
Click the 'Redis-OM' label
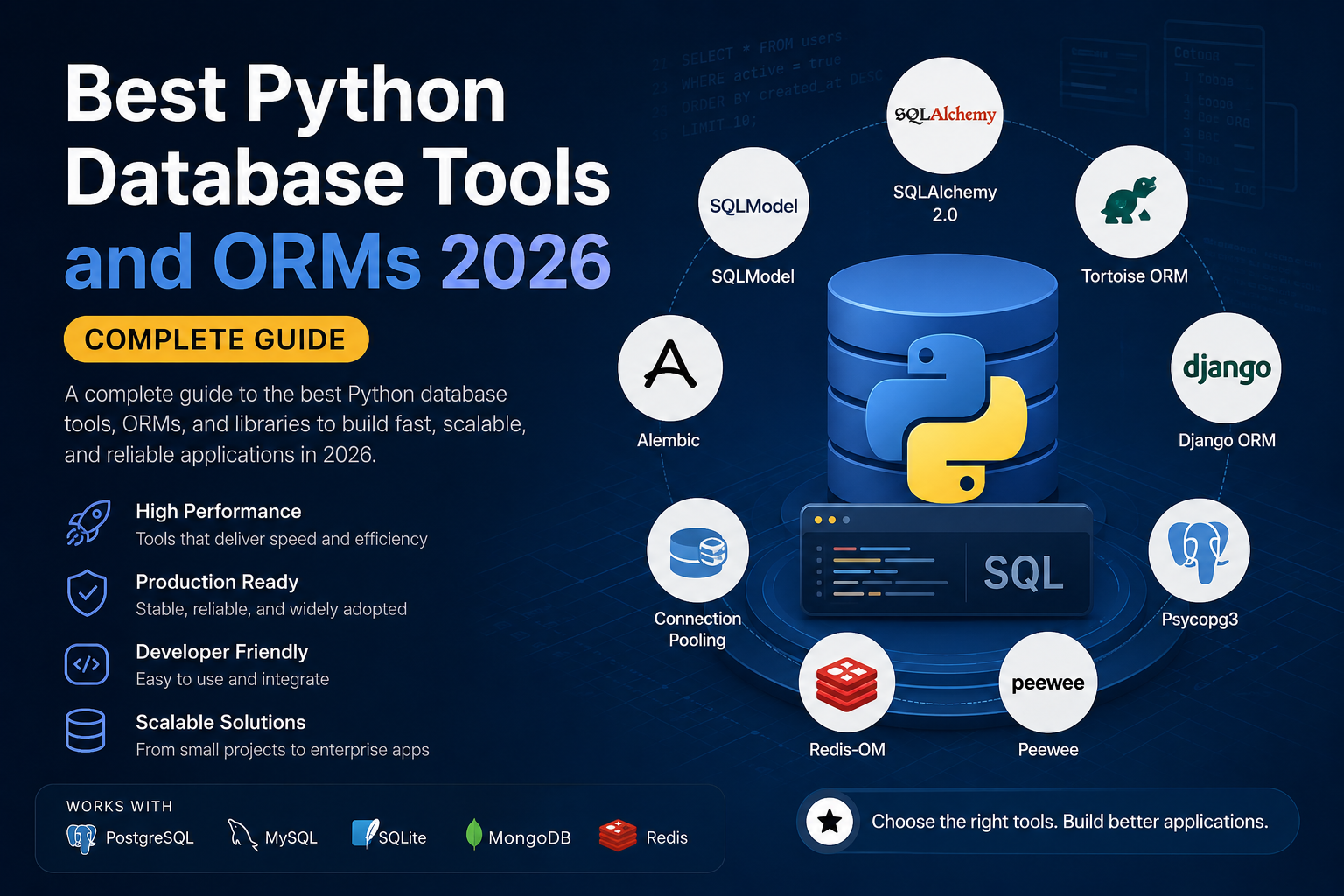coord(847,750)
